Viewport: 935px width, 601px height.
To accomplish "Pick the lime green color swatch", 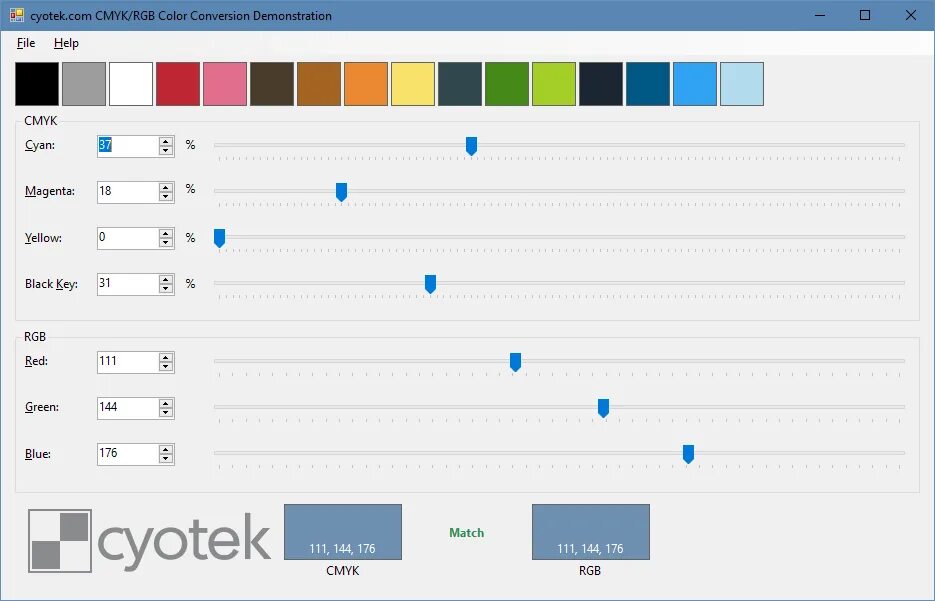I will coord(554,84).
